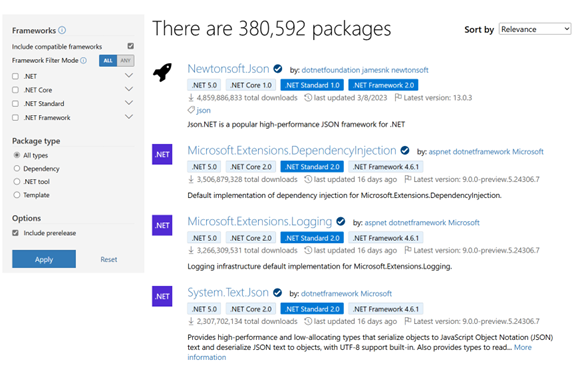Click the Microsoft.Extensions.DependencyInjection .NET package icon
Viewport: 580px width, 371px height.
click(162, 154)
